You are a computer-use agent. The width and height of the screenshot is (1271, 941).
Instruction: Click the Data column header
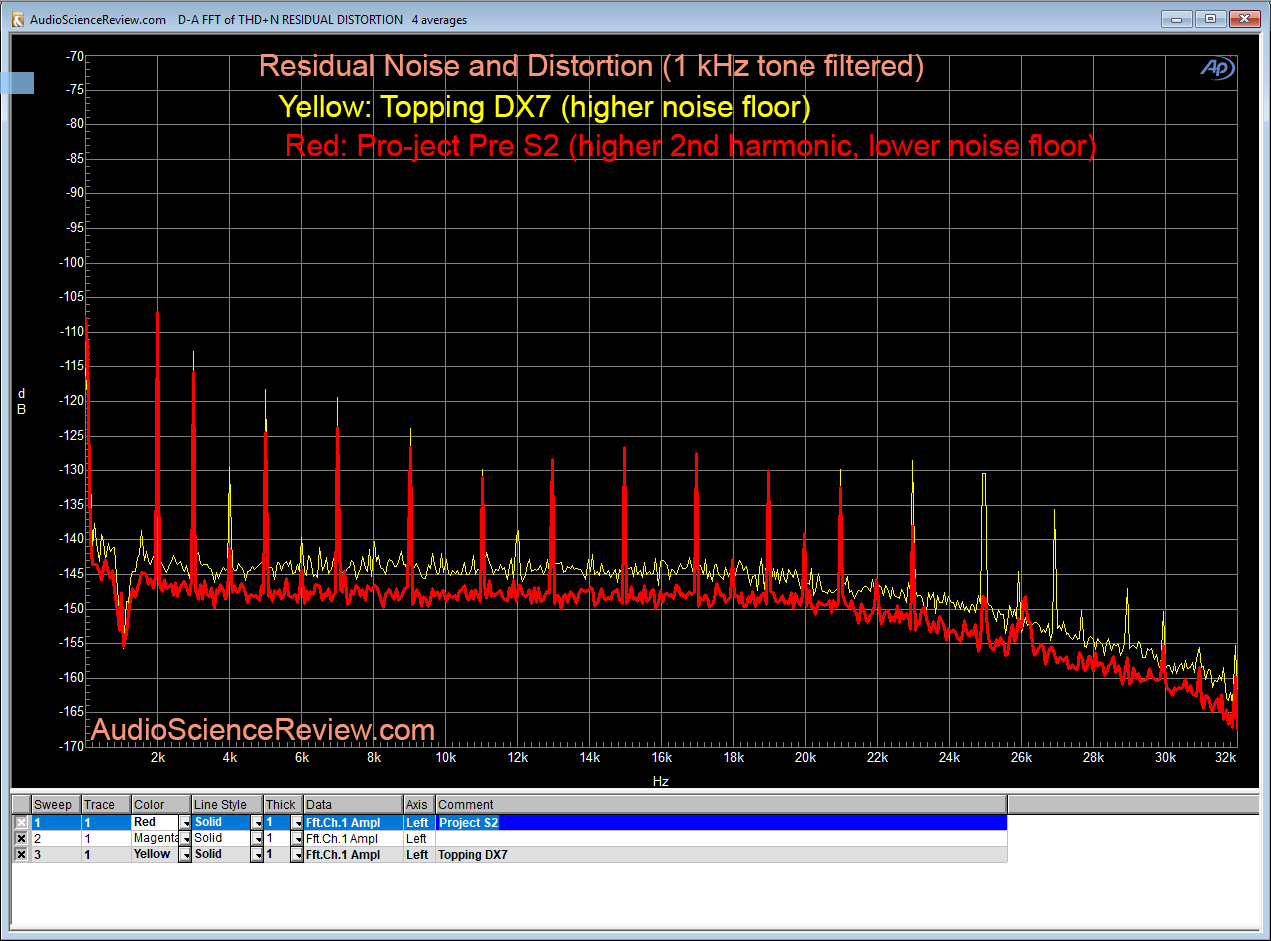pyautogui.click(x=353, y=804)
